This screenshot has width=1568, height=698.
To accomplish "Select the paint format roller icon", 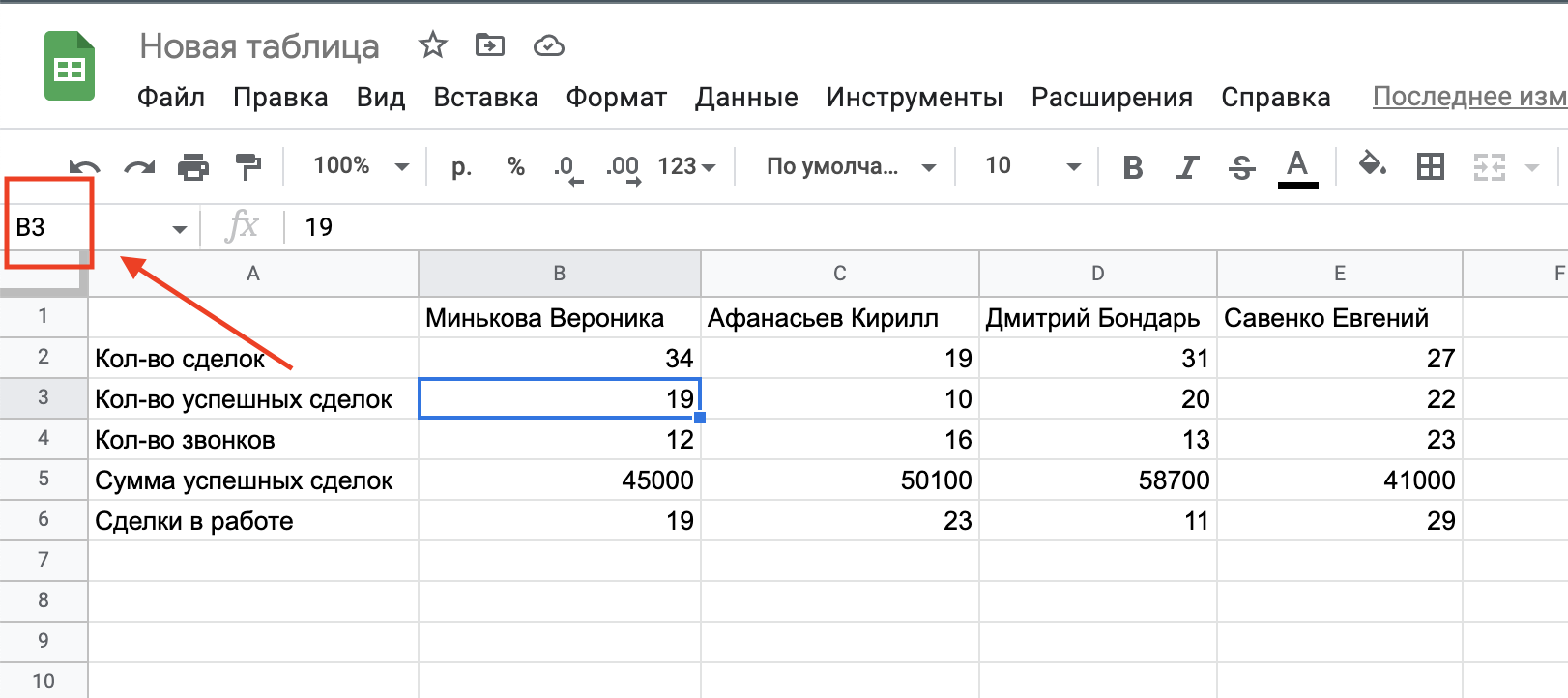I will click(x=248, y=167).
